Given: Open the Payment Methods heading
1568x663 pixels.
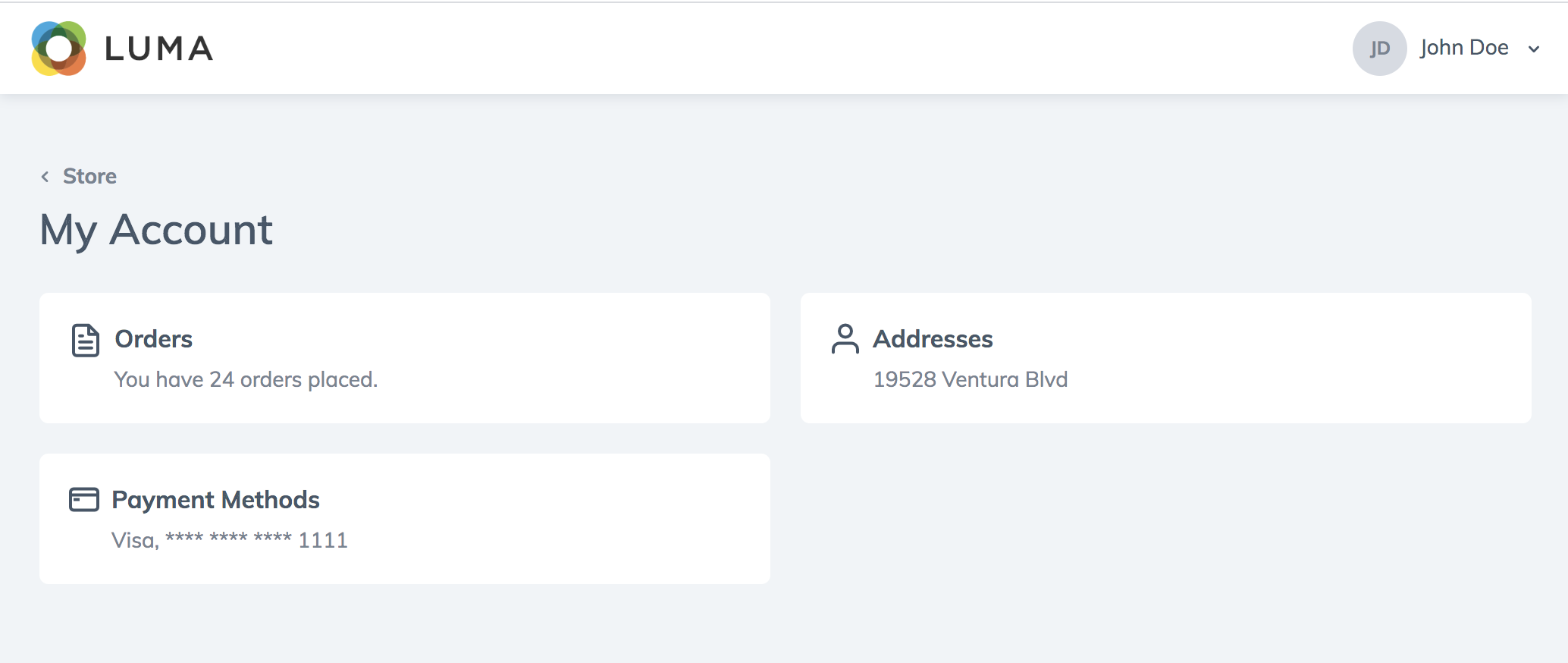Looking at the screenshot, I should pyautogui.click(x=215, y=500).
